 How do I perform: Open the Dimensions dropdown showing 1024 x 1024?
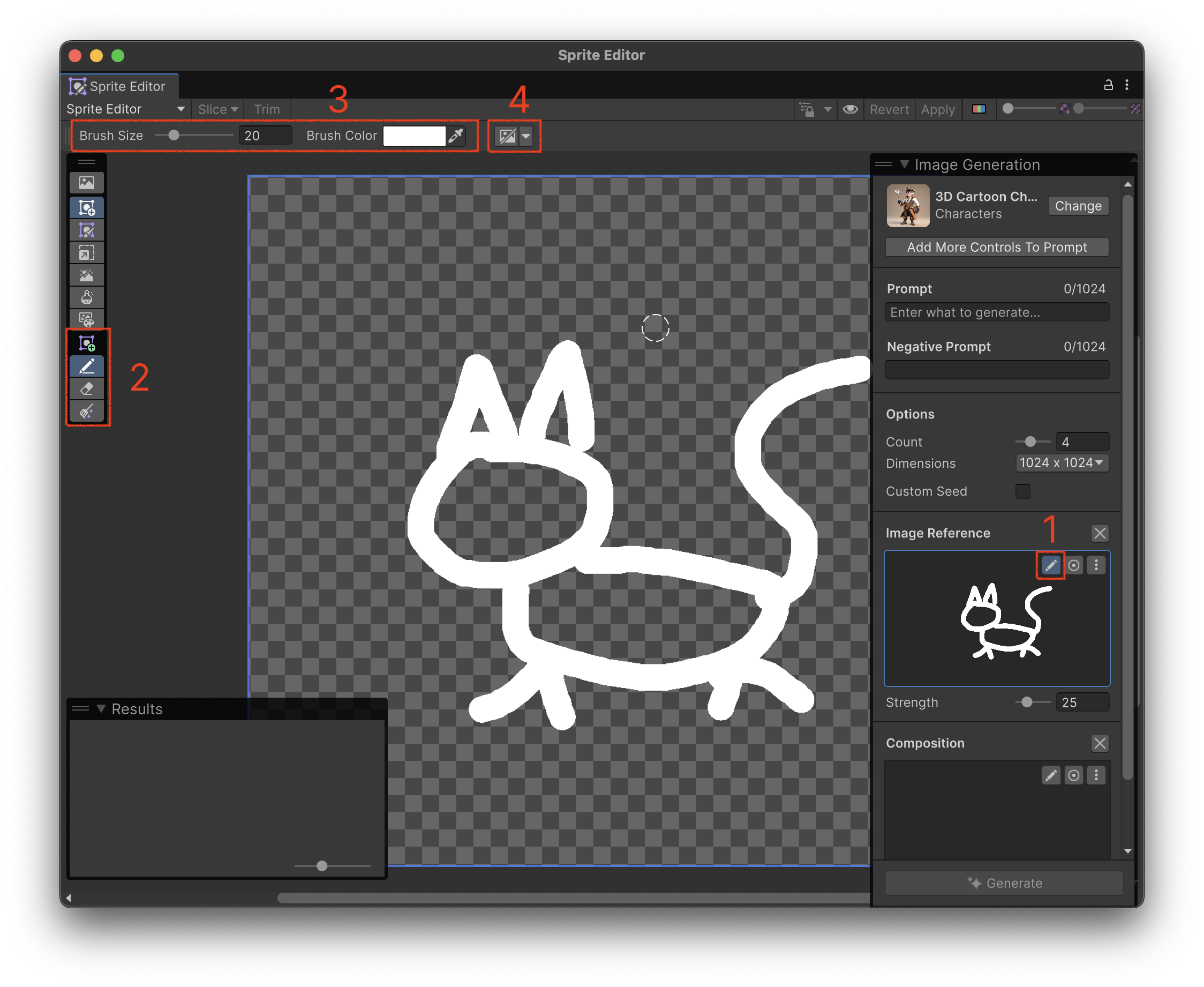[x=1062, y=463]
